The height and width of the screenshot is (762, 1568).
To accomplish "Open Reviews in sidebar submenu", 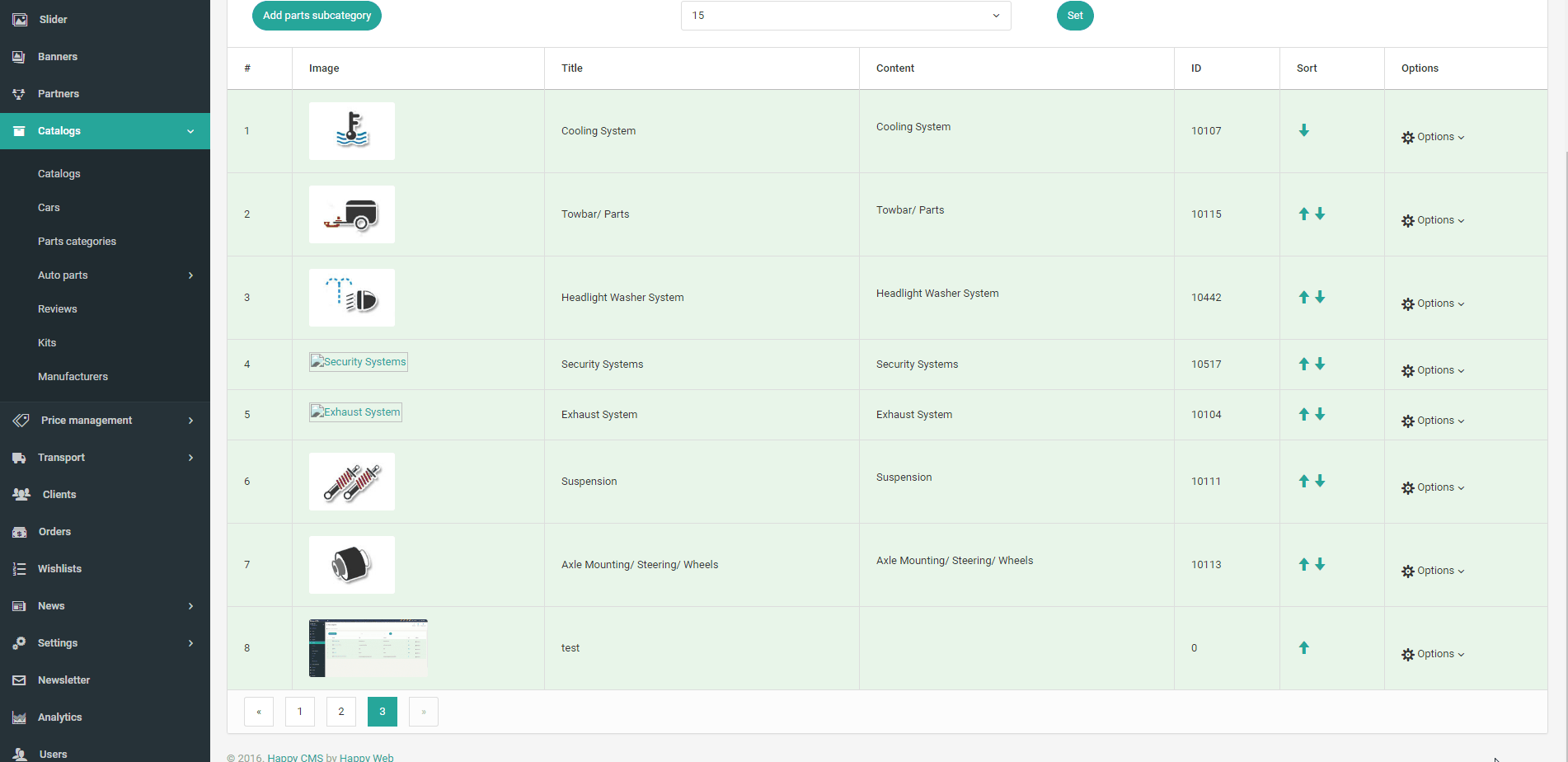I will [58, 309].
